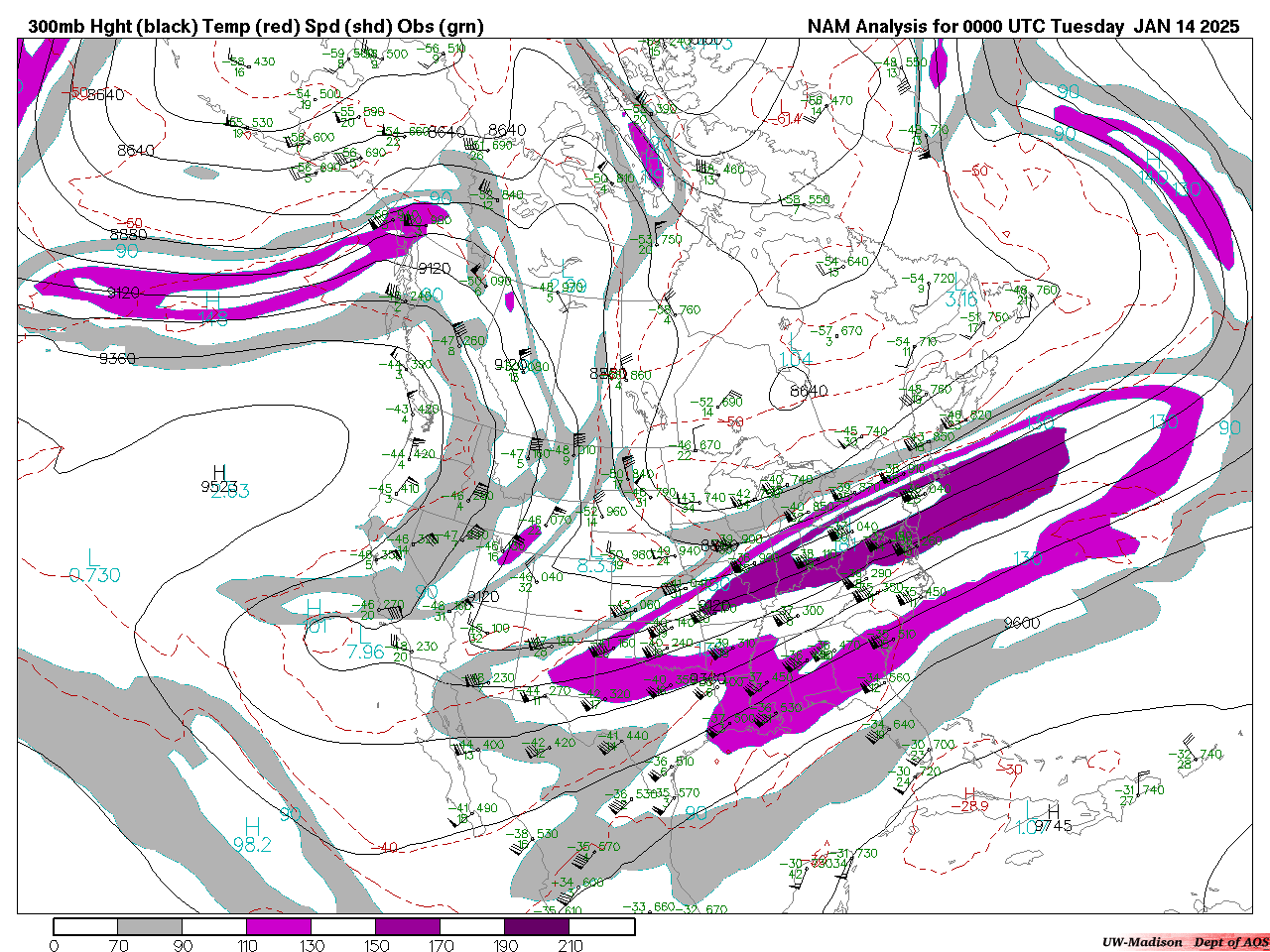Click the cyan H 98.2 marker at bottom left
Viewport: 1270px width, 952px height.
[252, 835]
